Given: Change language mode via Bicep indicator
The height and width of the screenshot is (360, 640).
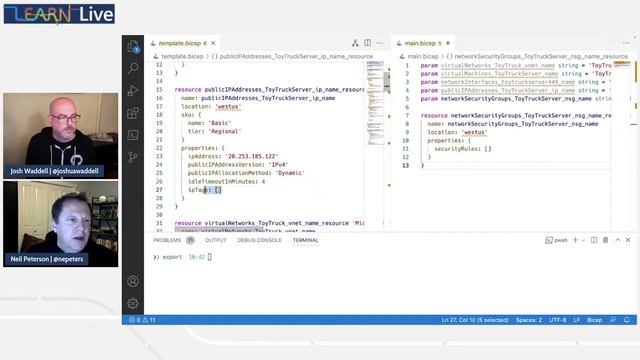Looking at the screenshot, I should click(x=594, y=320).
